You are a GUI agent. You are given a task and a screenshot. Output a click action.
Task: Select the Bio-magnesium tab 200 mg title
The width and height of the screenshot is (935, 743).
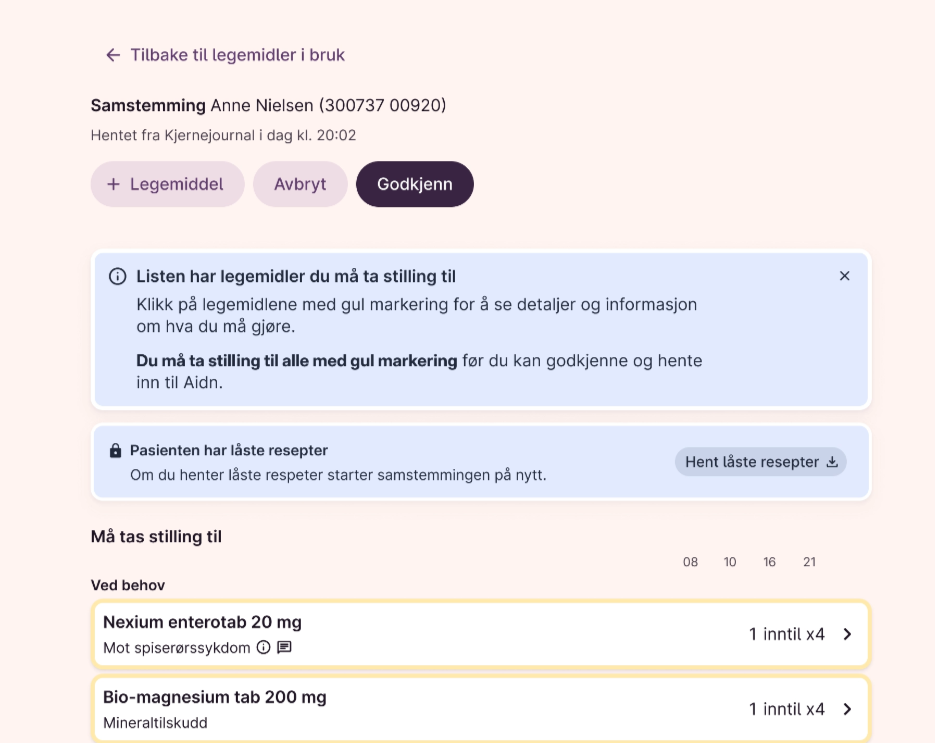pyautogui.click(x=214, y=697)
